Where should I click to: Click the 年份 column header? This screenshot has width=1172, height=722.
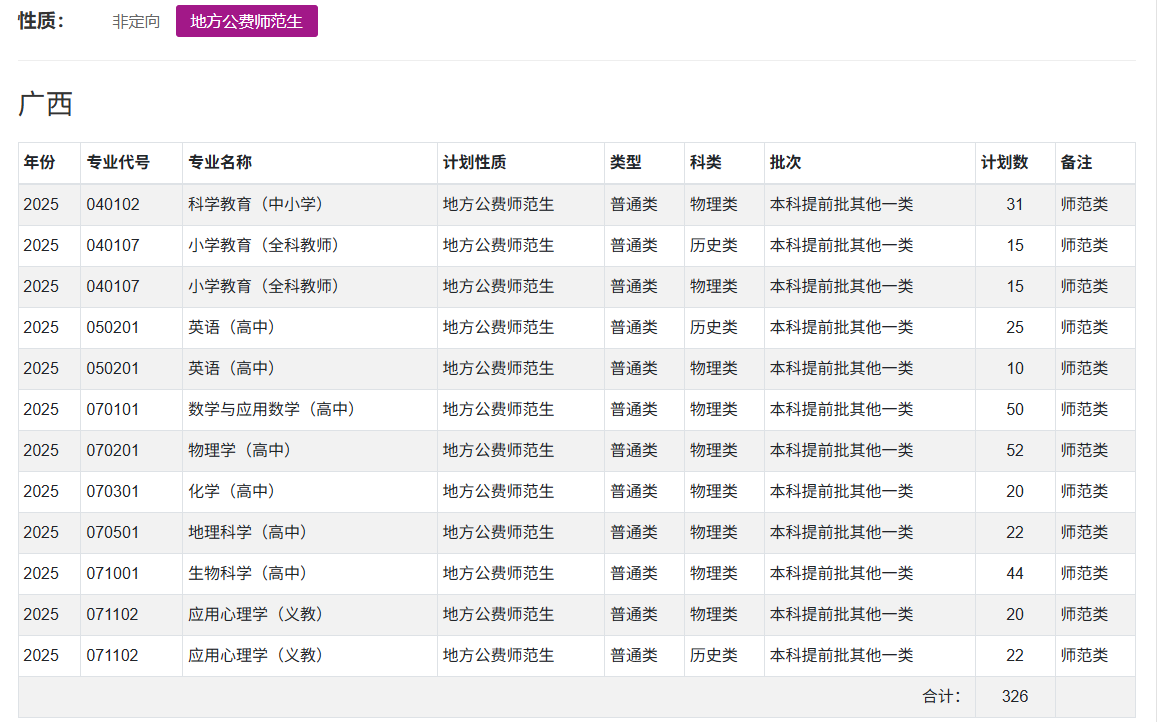(x=40, y=163)
